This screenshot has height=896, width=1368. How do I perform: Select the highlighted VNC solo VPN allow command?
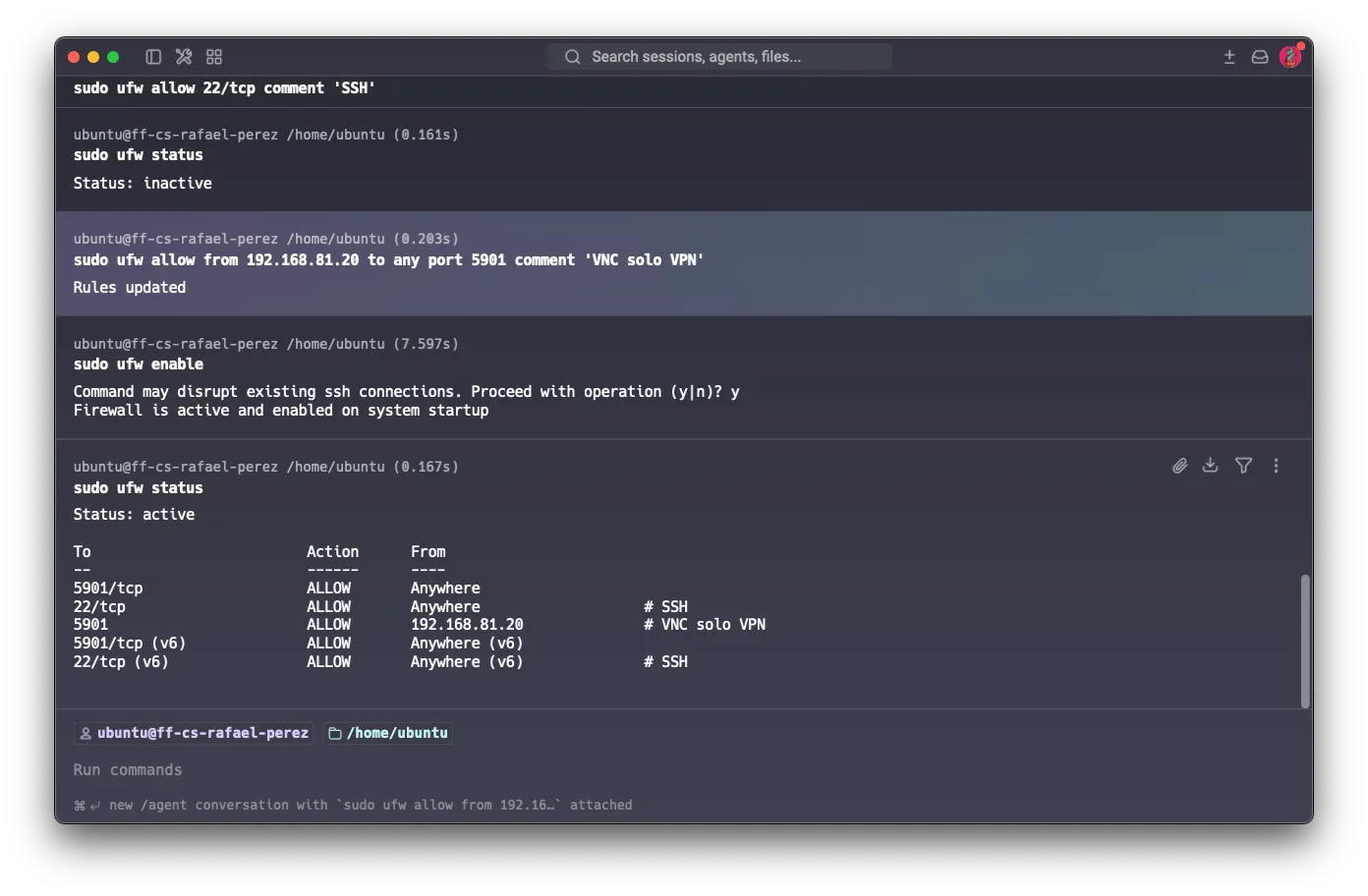pyautogui.click(x=389, y=260)
